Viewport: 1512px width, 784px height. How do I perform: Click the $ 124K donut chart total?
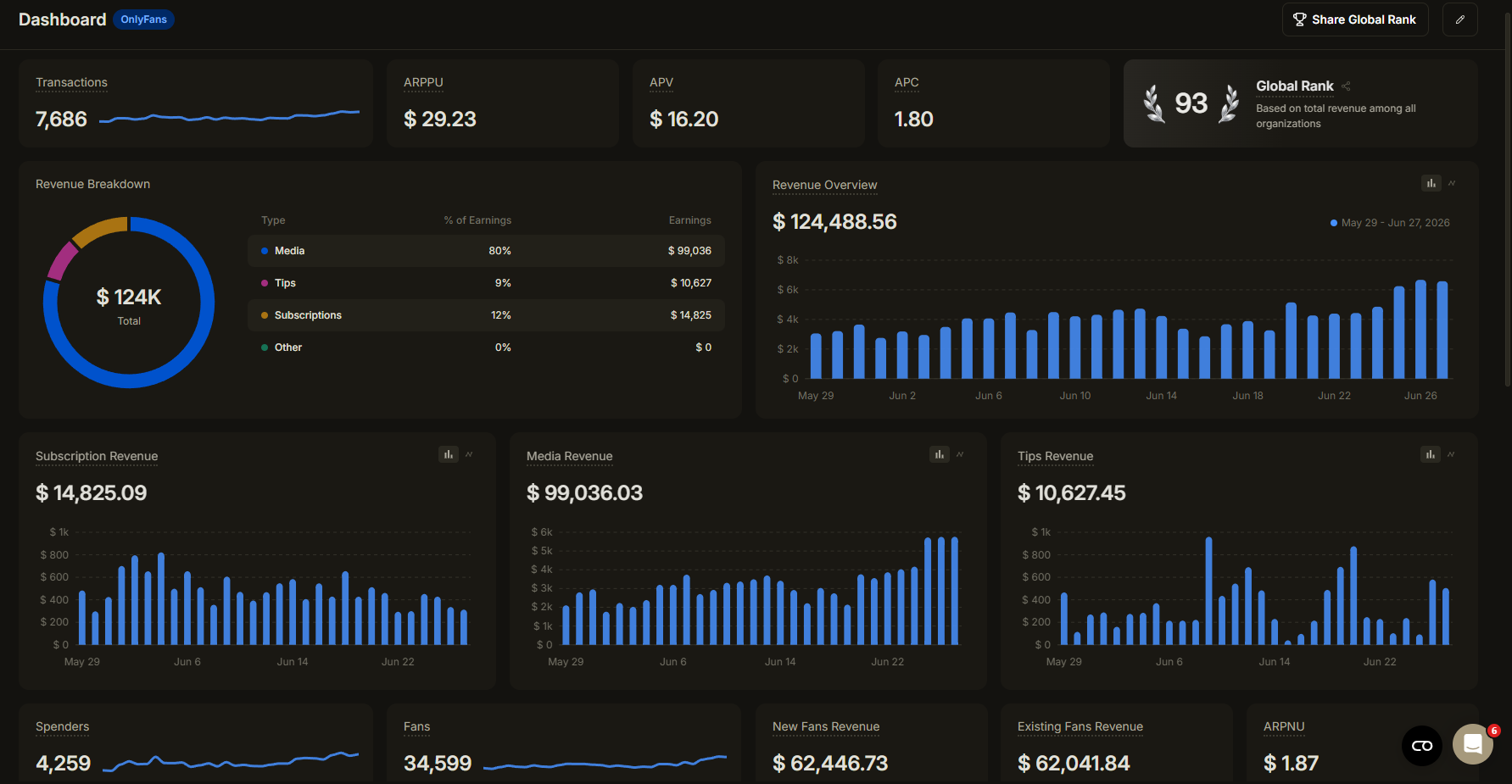click(x=129, y=297)
